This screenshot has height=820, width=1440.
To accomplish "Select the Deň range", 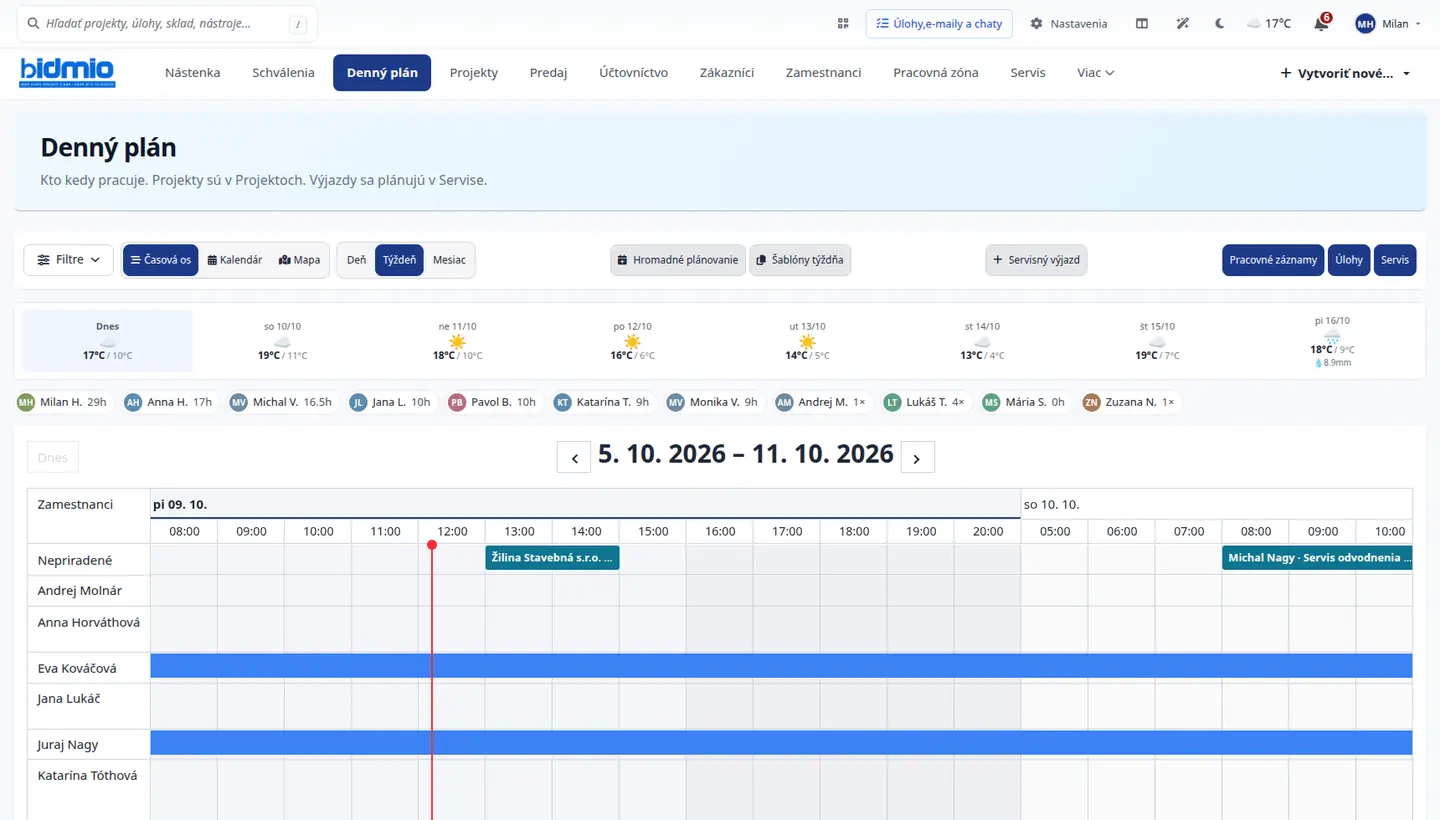I will tap(356, 260).
